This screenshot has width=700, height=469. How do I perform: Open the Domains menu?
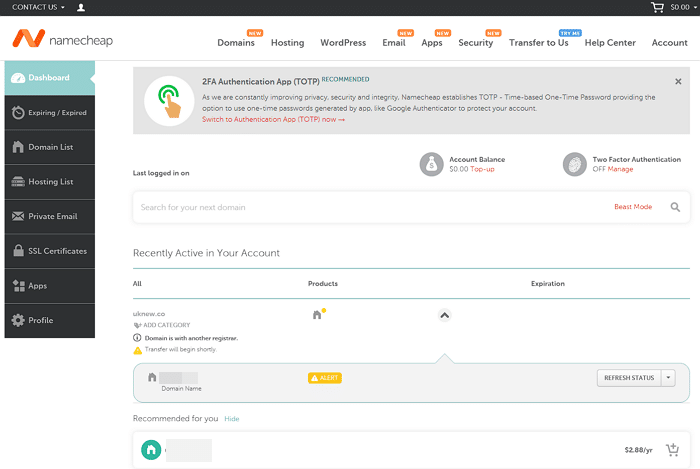(236, 43)
